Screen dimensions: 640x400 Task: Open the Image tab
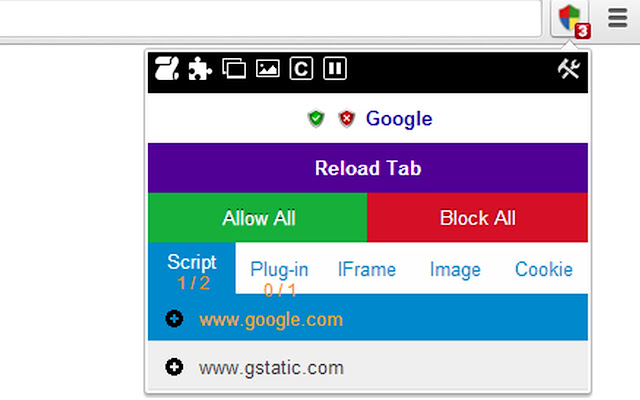pyautogui.click(x=455, y=270)
